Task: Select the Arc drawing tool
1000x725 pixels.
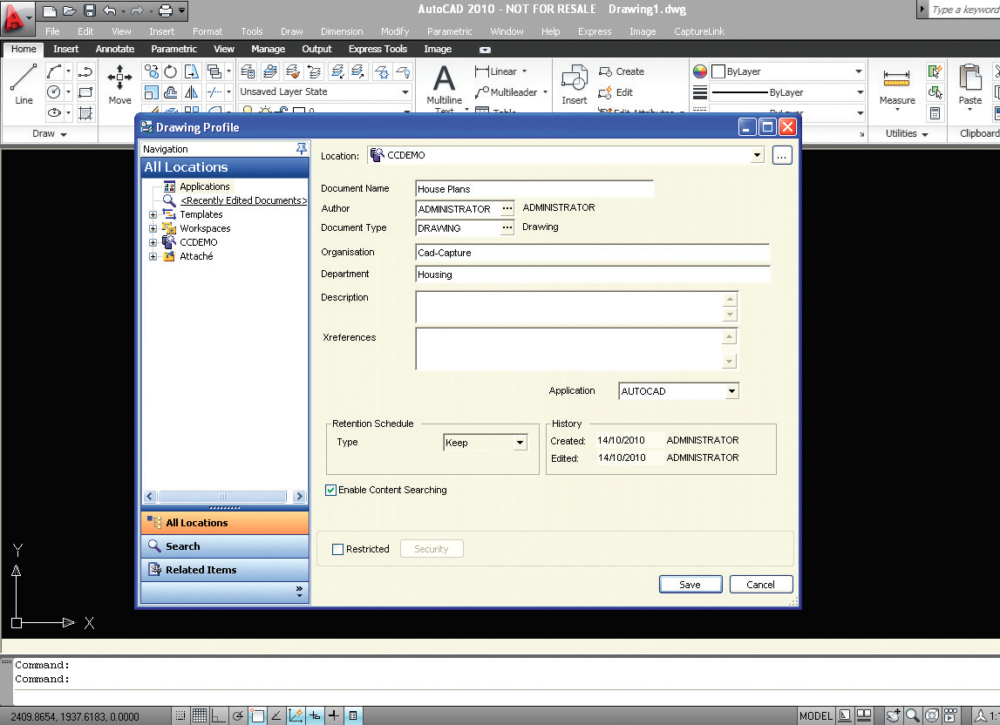Action: click(54, 71)
